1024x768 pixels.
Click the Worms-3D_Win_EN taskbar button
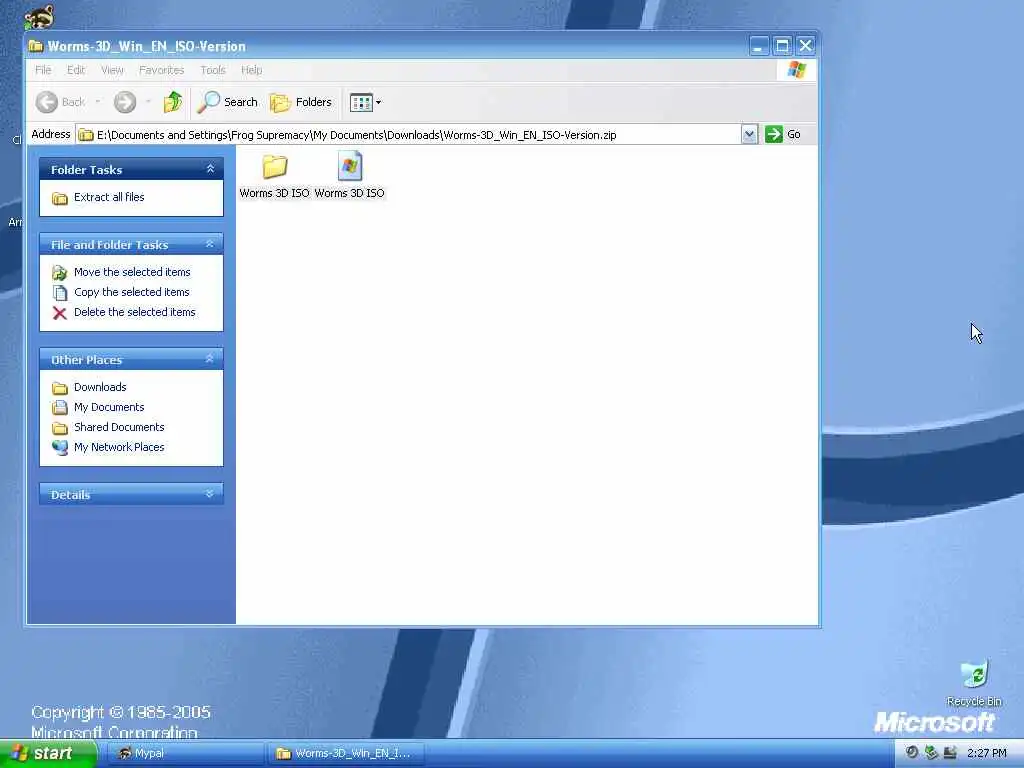click(x=346, y=754)
